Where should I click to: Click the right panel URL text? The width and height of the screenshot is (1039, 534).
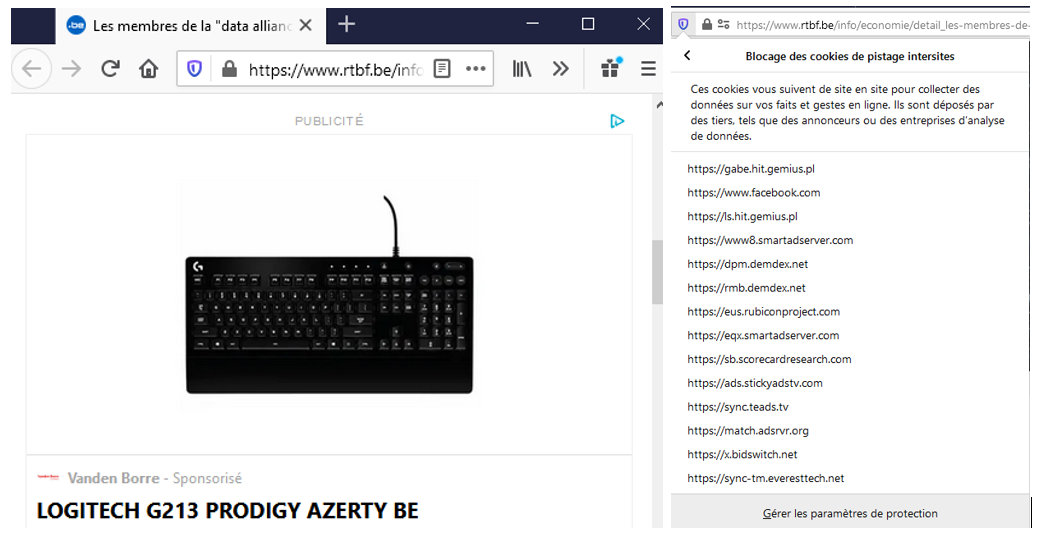tap(883, 25)
